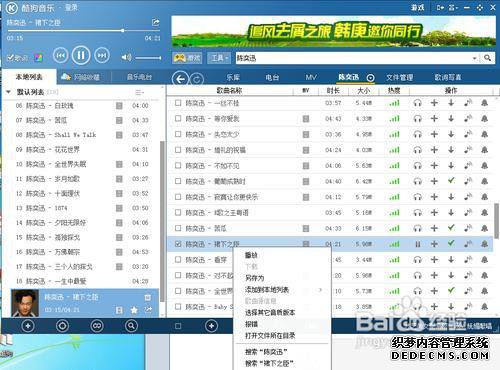The image size is (500, 370).
Task: Click the headphone icon in the first song row
Action: [417, 103]
